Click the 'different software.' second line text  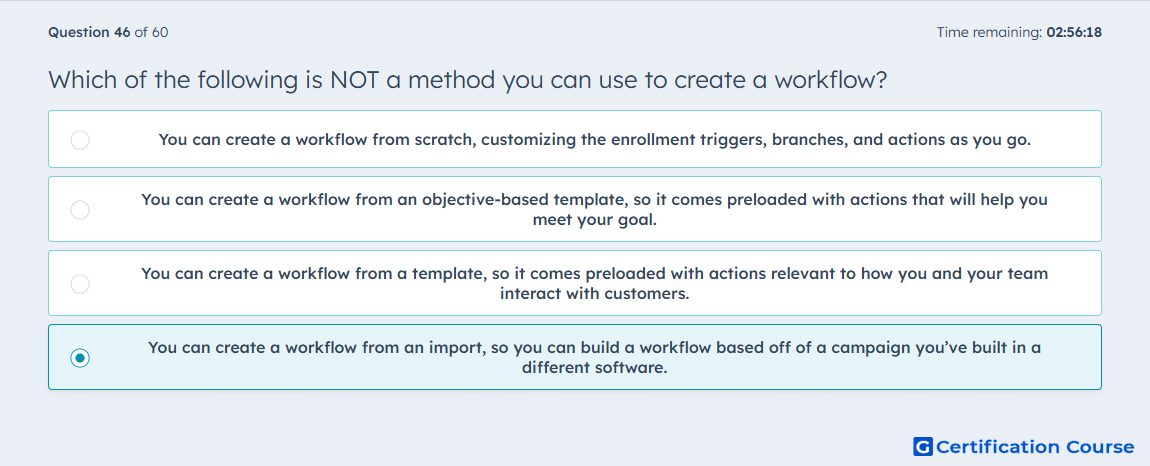595,368
